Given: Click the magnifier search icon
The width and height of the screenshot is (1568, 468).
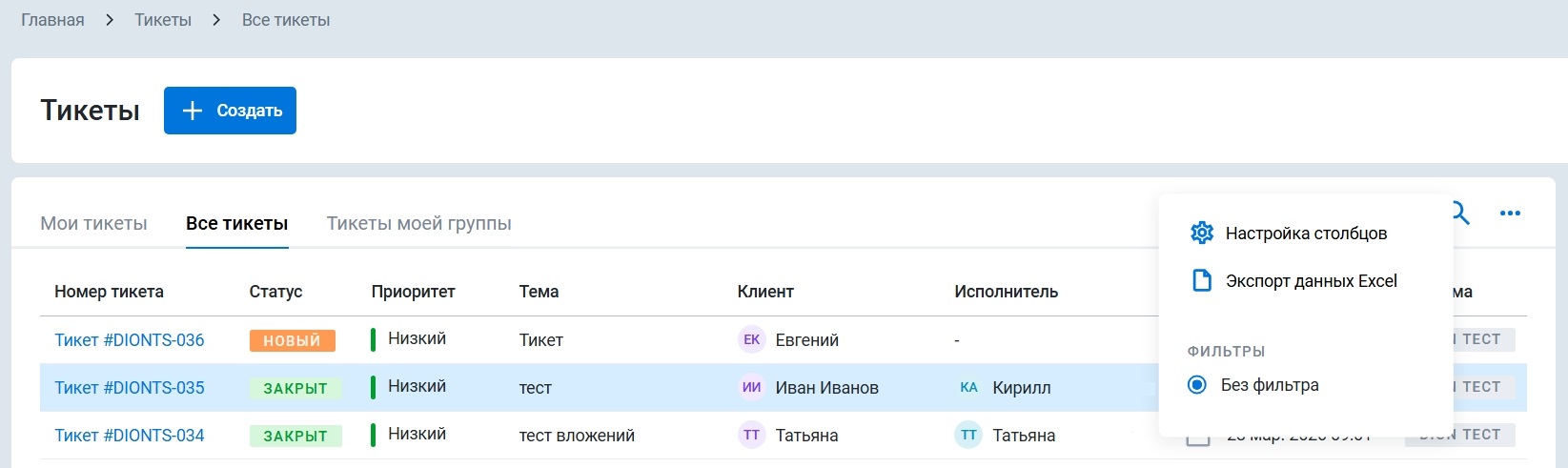Looking at the screenshot, I should tap(1460, 214).
